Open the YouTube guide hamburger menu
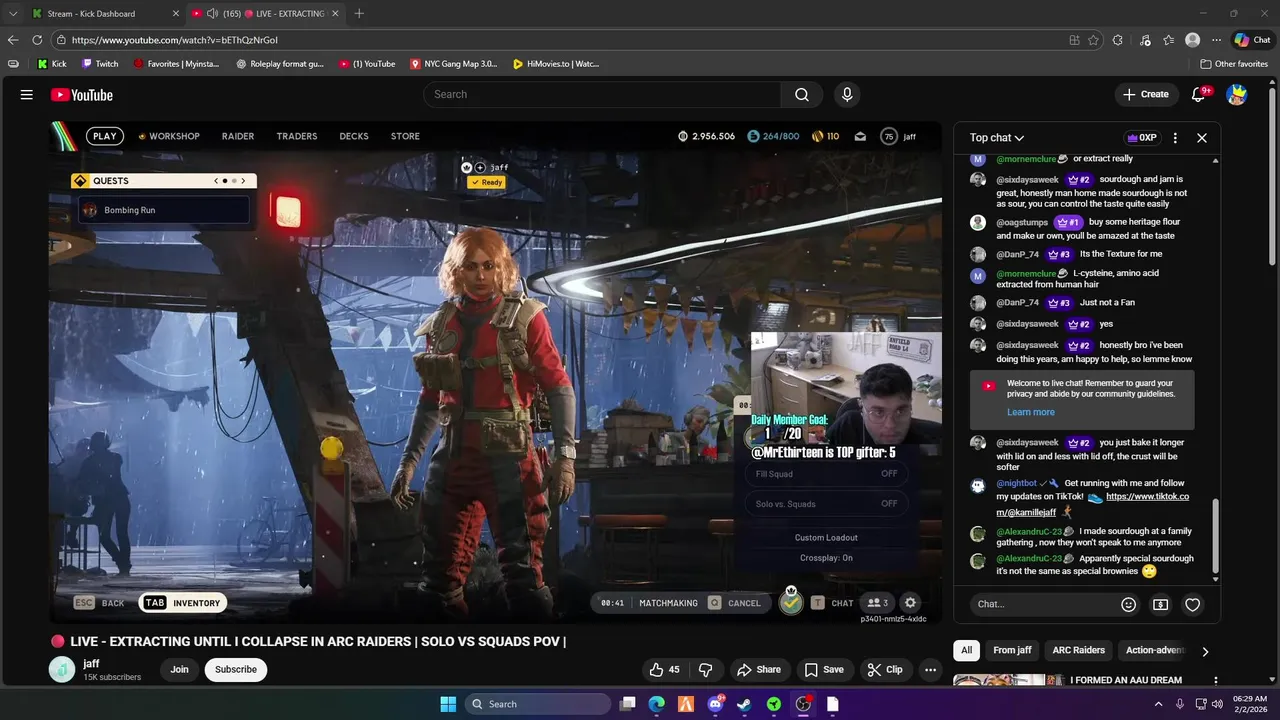Image resolution: width=1280 pixels, height=720 pixels. (26, 95)
